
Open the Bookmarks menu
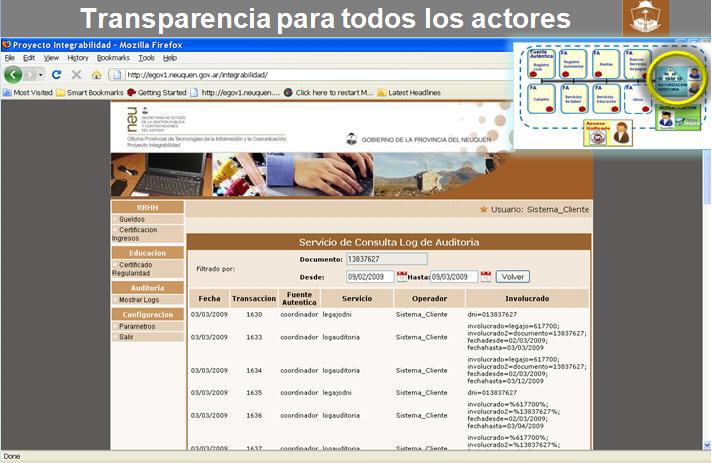tap(113, 58)
